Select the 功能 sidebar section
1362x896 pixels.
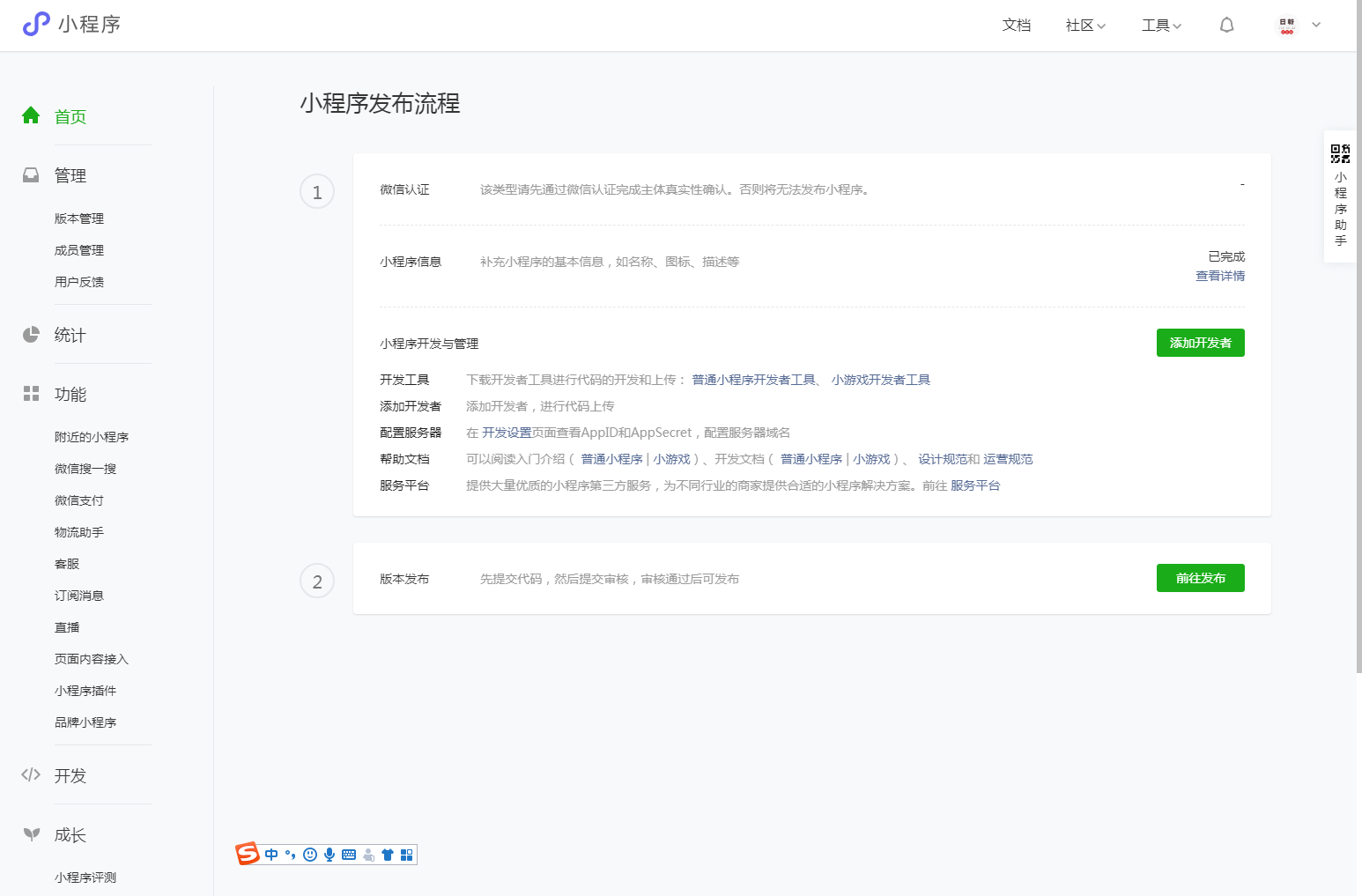pyautogui.click(x=70, y=394)
